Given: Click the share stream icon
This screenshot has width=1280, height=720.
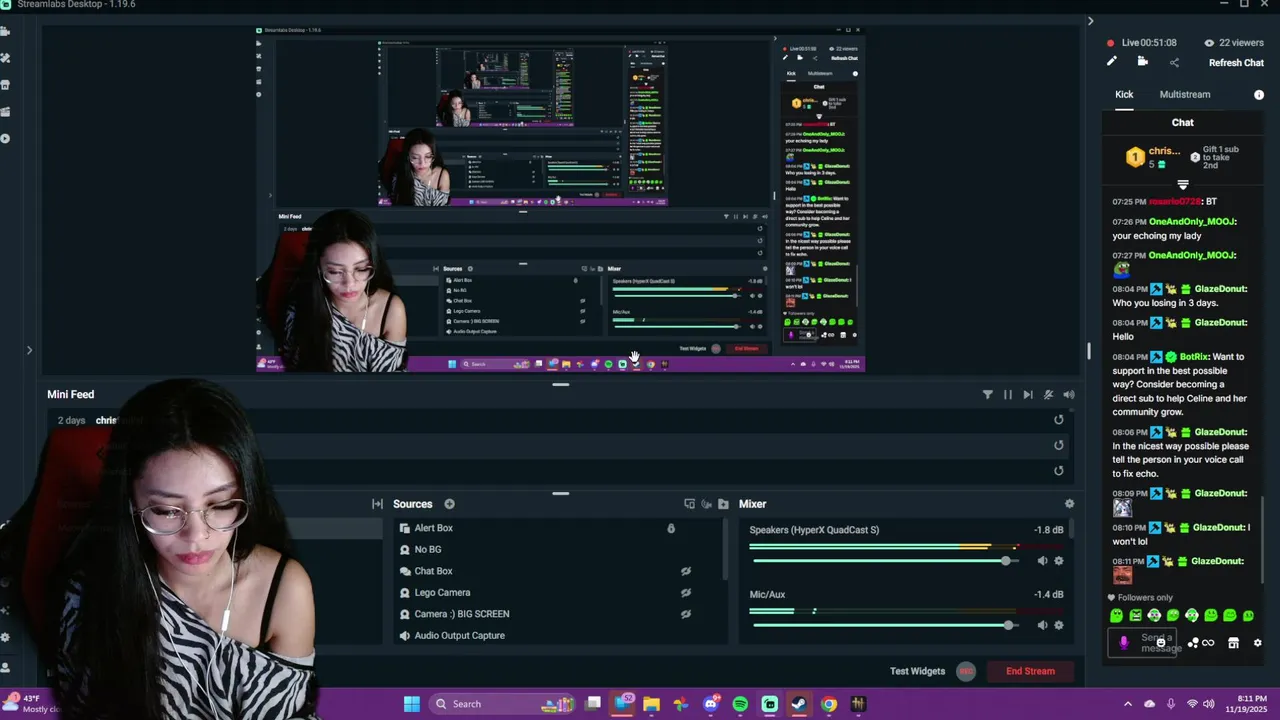Looking at the screenshot, I should 1174,62.
